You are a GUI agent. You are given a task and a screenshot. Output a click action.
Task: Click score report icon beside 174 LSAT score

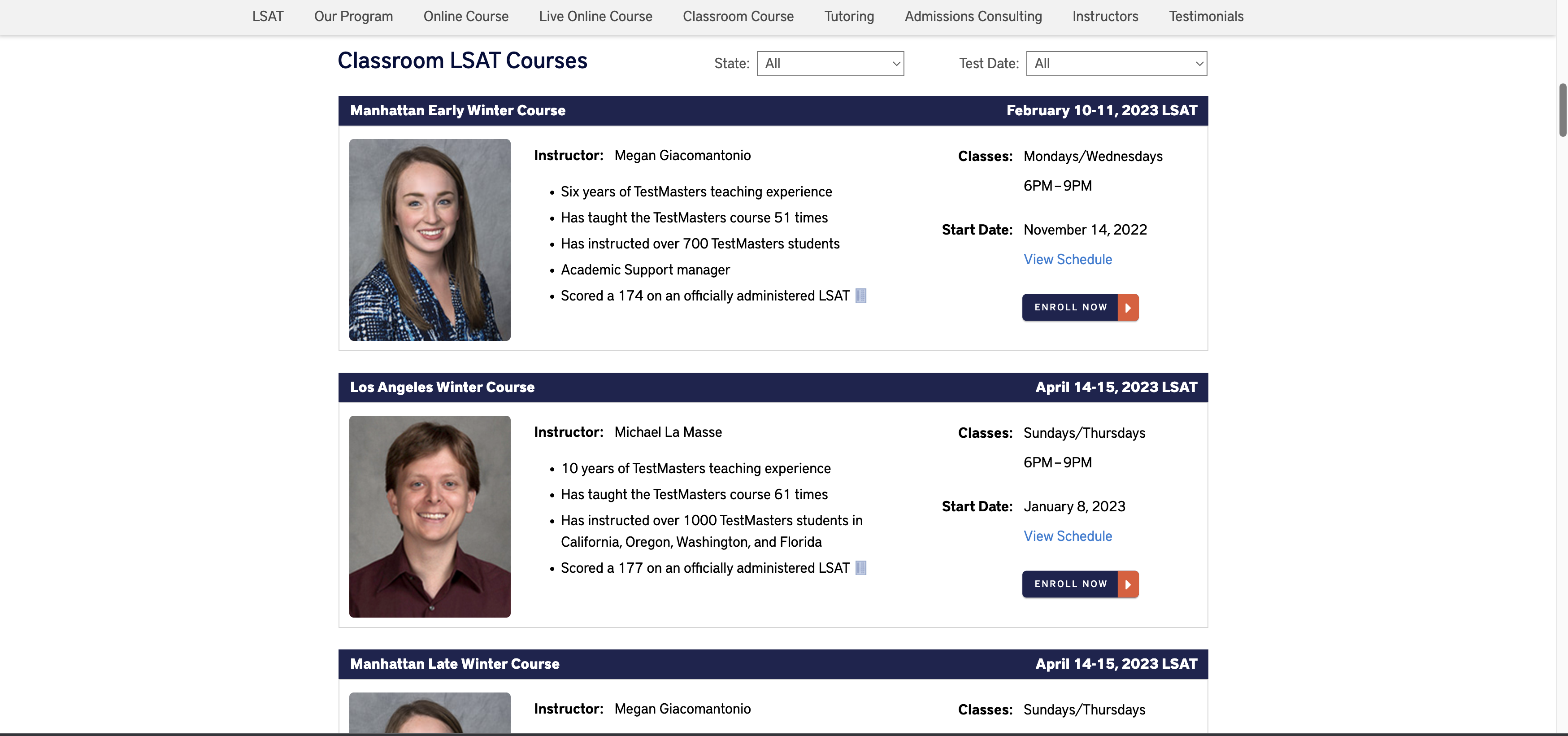861,296
